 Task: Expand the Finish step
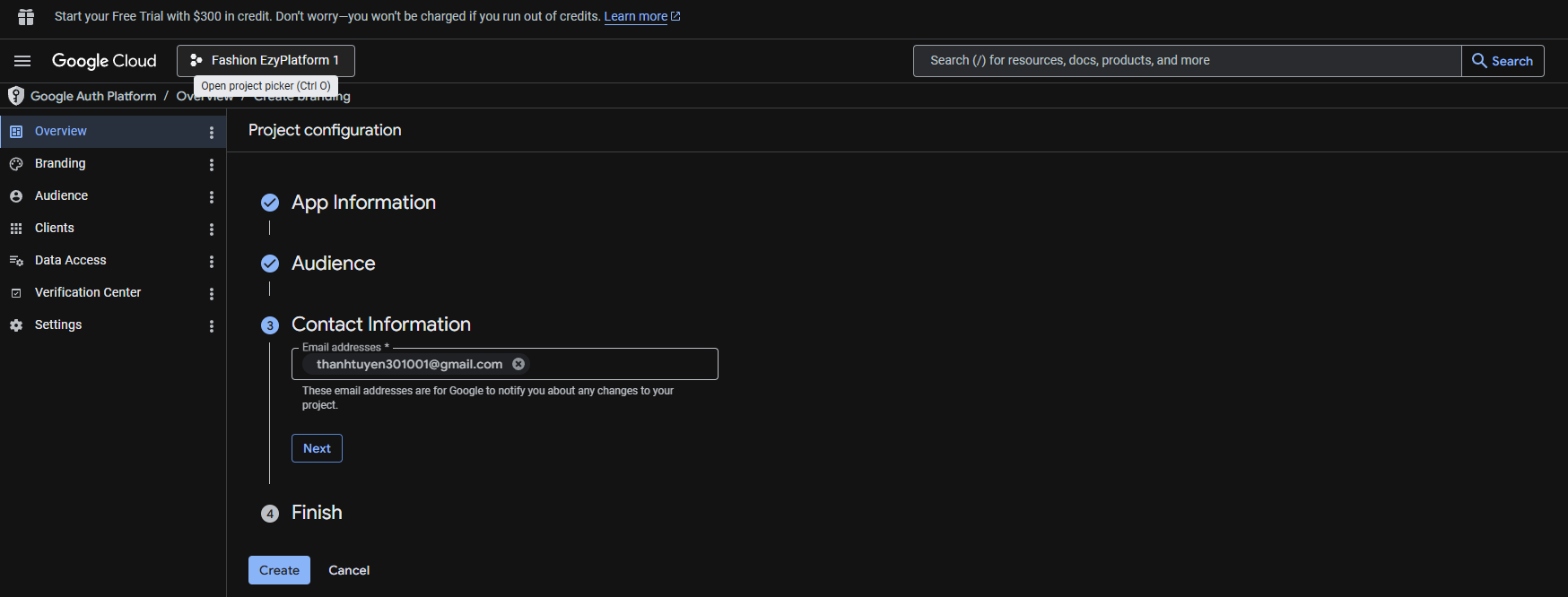(x=317, y=513)
